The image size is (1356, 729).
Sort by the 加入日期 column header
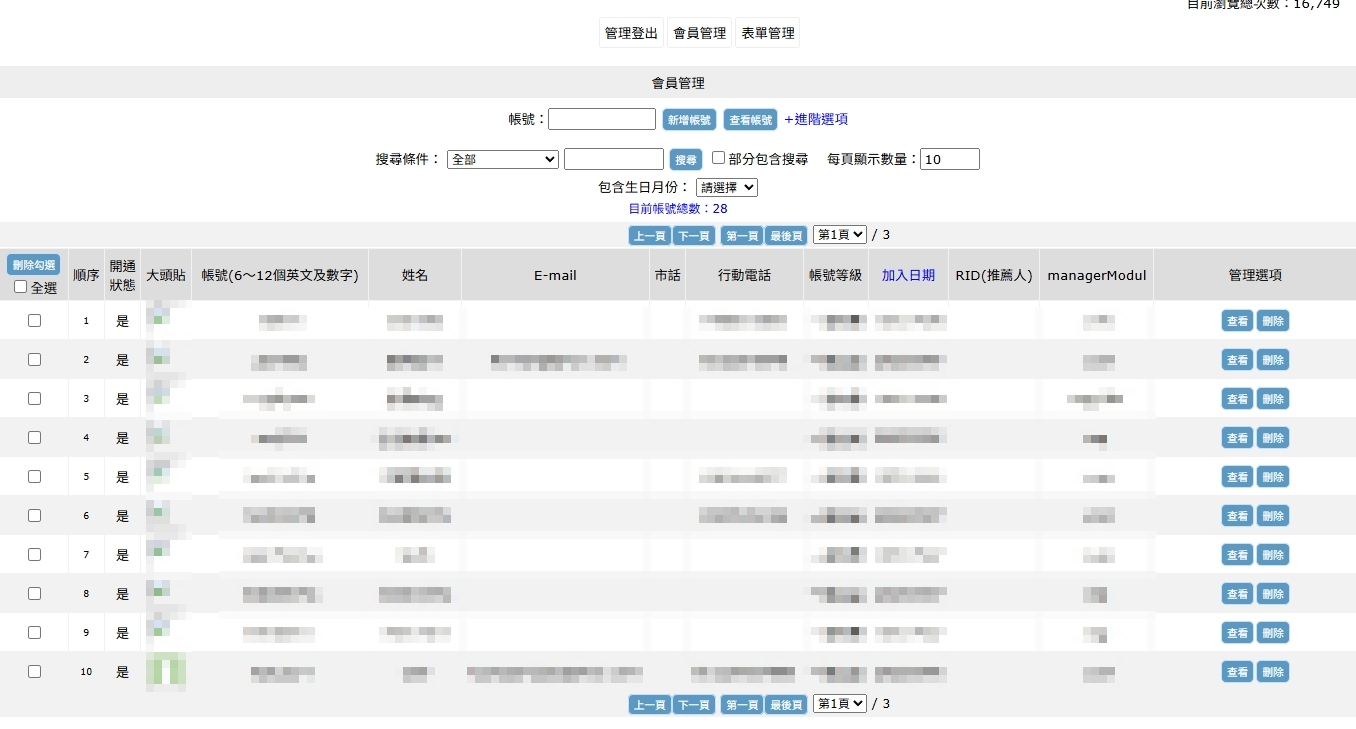[908, 275]
